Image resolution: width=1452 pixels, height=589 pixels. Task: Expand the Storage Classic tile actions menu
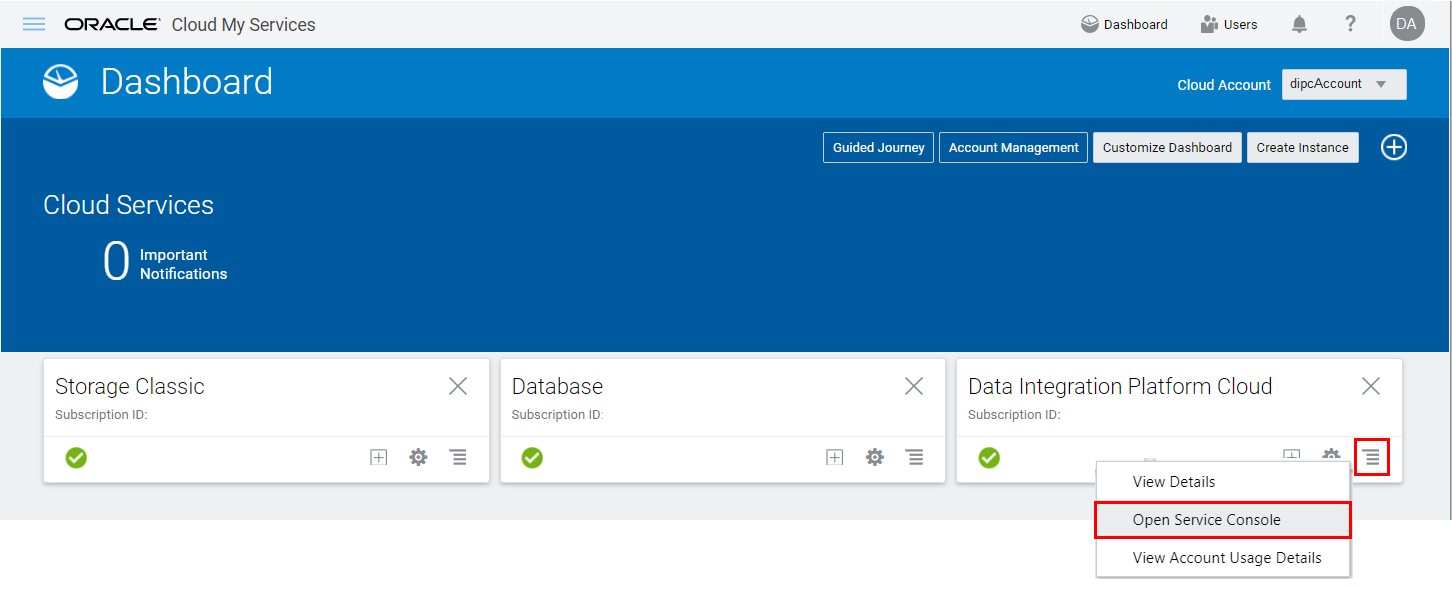[458, 457]
